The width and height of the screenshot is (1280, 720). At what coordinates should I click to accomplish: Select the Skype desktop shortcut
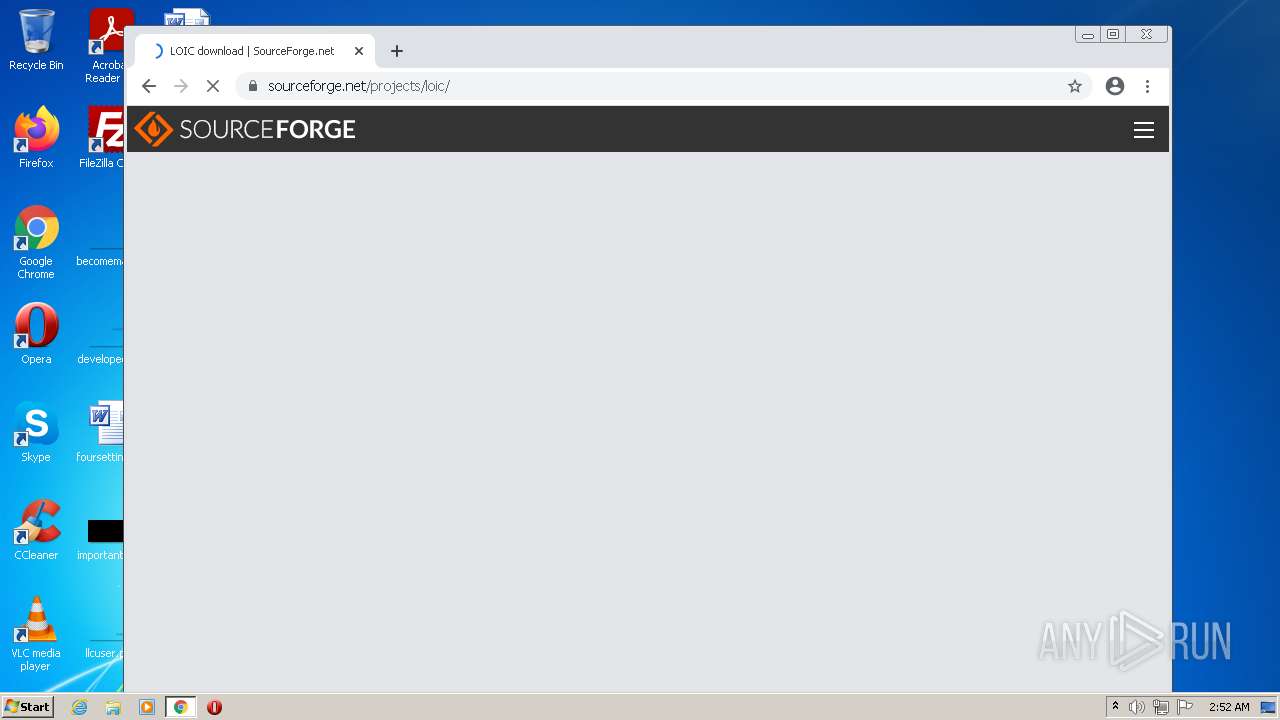pos(36,432)
